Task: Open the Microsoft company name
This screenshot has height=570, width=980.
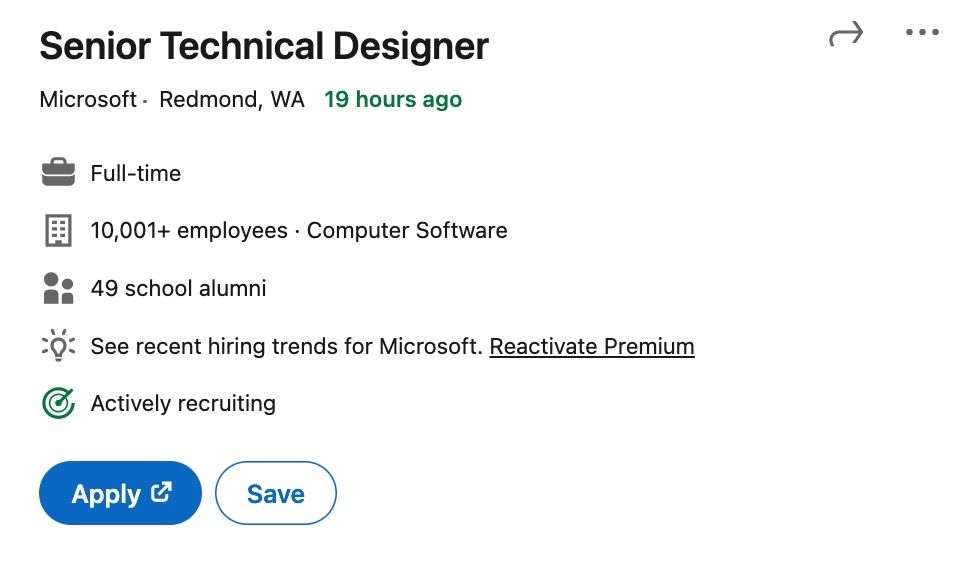Action: coord(88,99)
